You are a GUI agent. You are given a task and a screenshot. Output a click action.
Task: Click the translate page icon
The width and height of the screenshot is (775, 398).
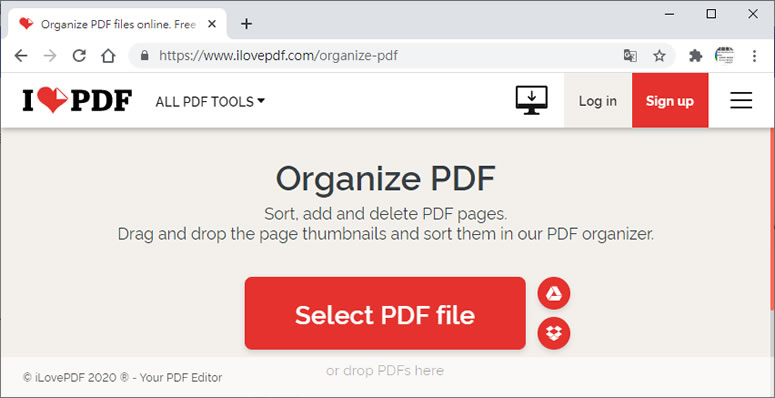(x=630, y=55)
